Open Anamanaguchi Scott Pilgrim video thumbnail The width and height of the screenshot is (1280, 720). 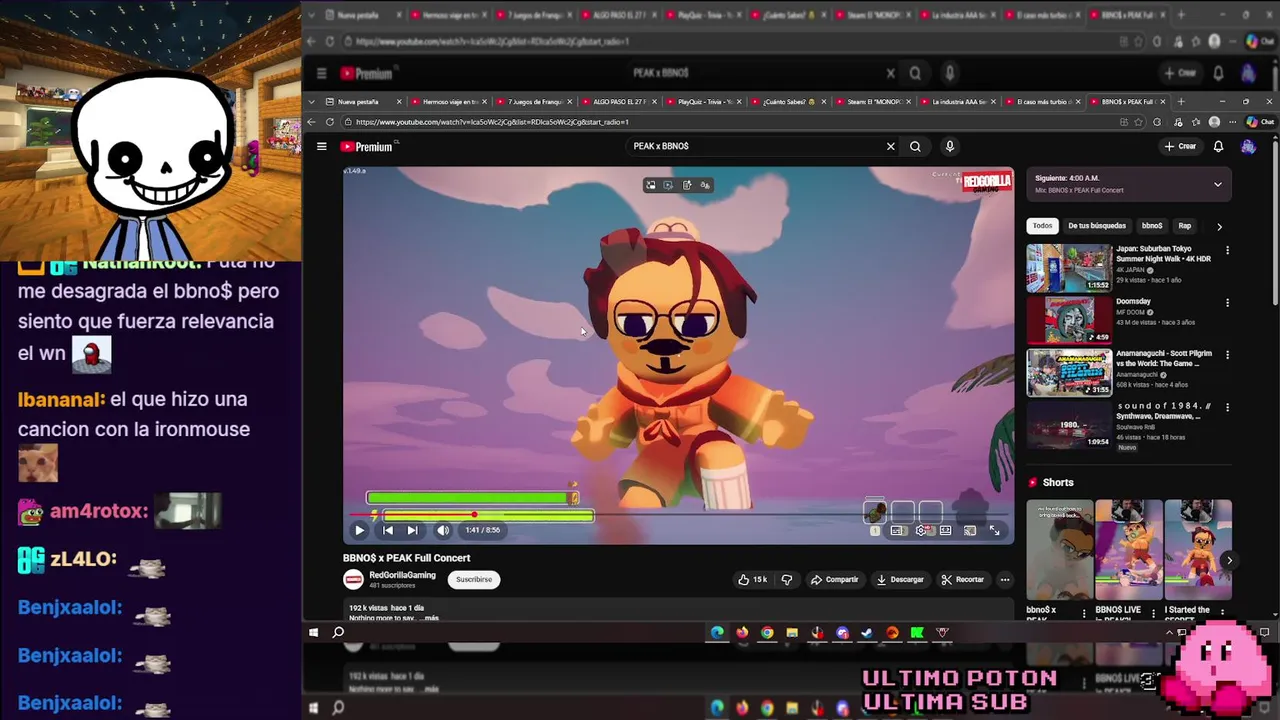1069,372
